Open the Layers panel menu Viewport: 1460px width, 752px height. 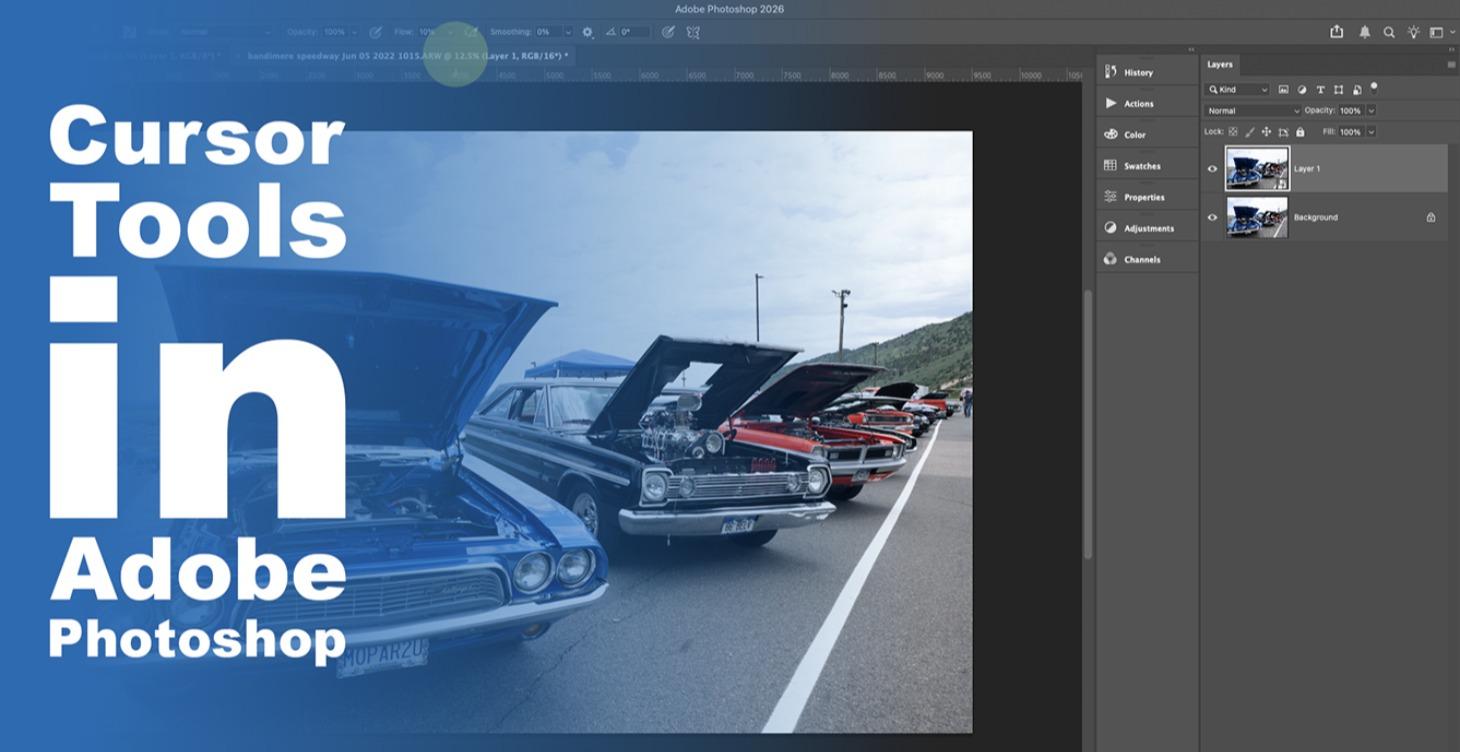point(1451,65)
